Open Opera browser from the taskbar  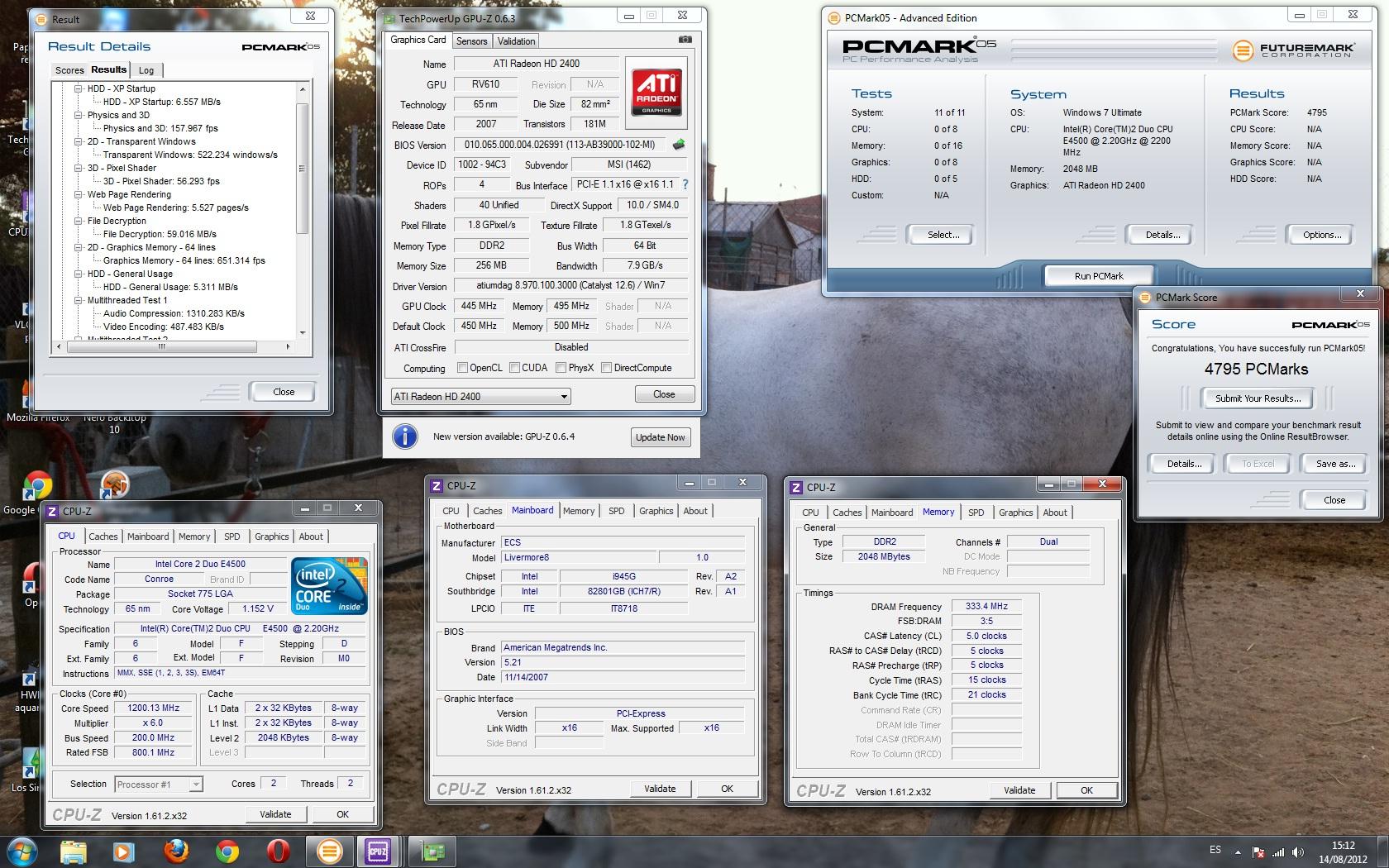tap(278, 851)
